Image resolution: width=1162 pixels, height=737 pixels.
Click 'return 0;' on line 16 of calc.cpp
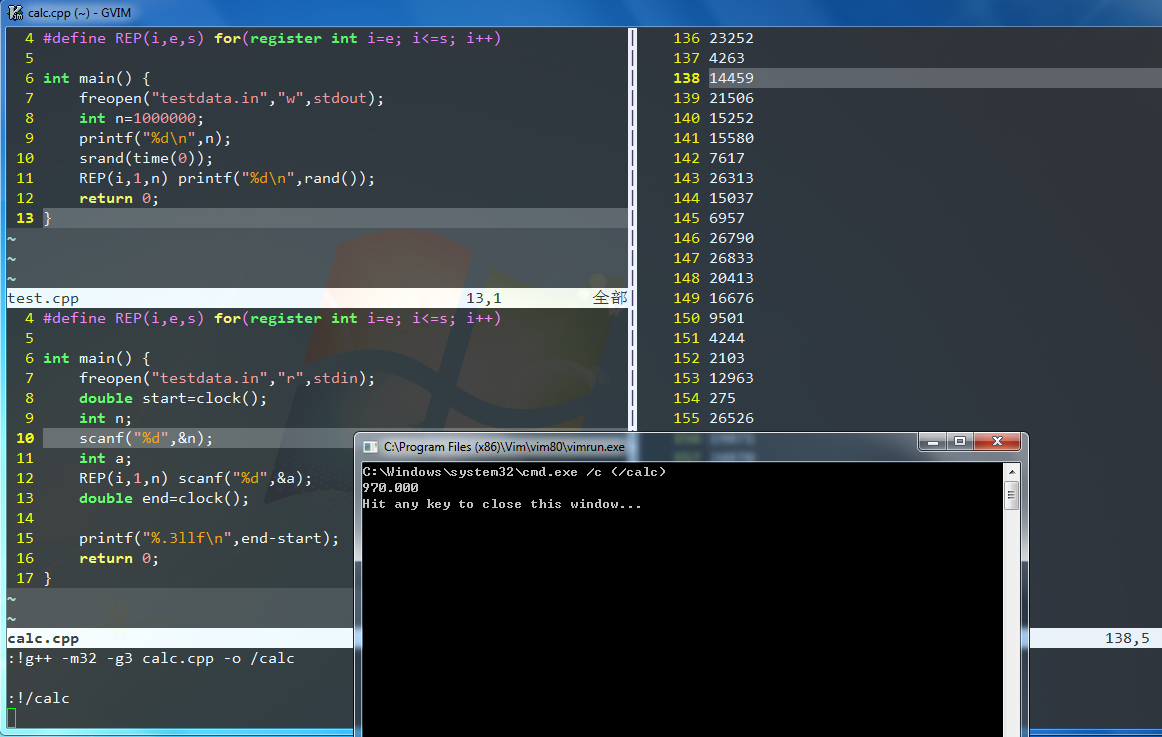(119, 558)
